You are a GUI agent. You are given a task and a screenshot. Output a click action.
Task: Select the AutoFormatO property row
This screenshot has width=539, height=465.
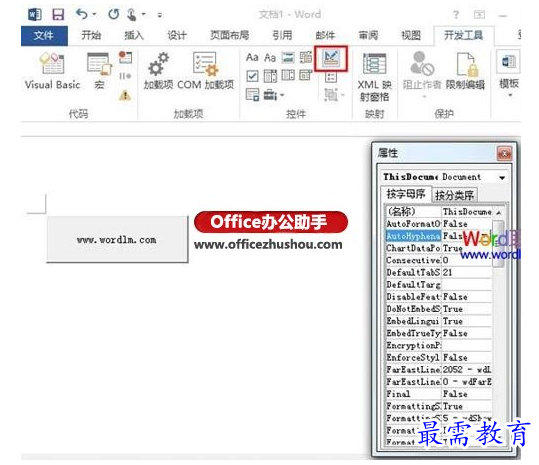coord(439,224)
